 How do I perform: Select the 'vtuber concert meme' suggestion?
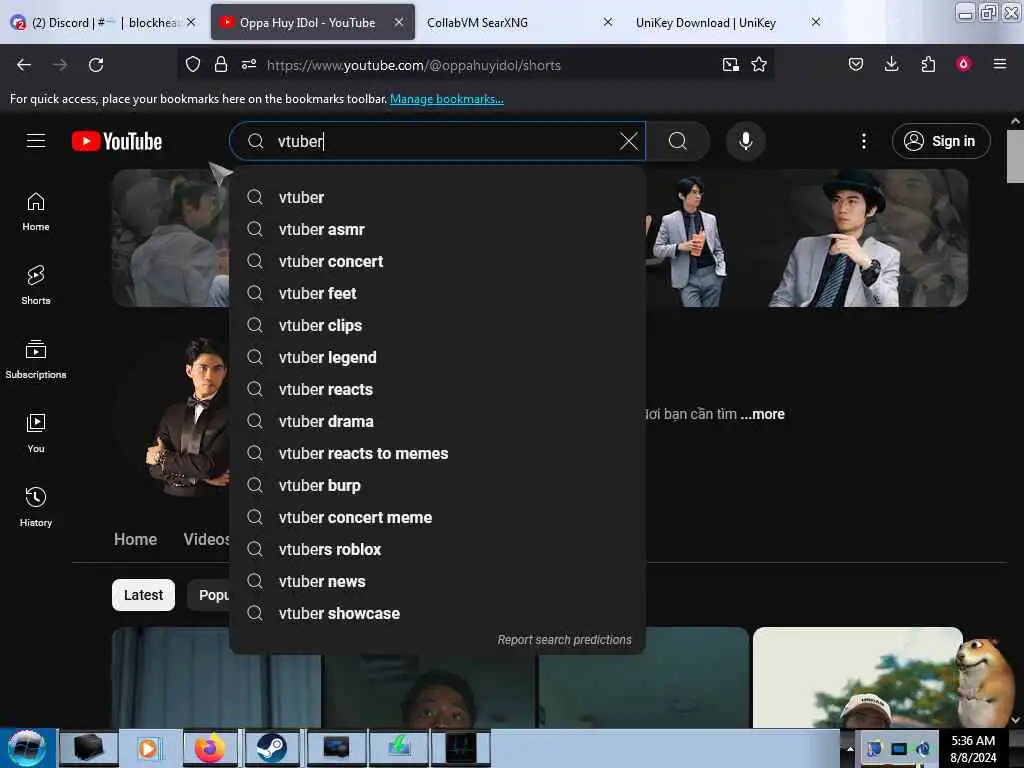pos(438,517)
